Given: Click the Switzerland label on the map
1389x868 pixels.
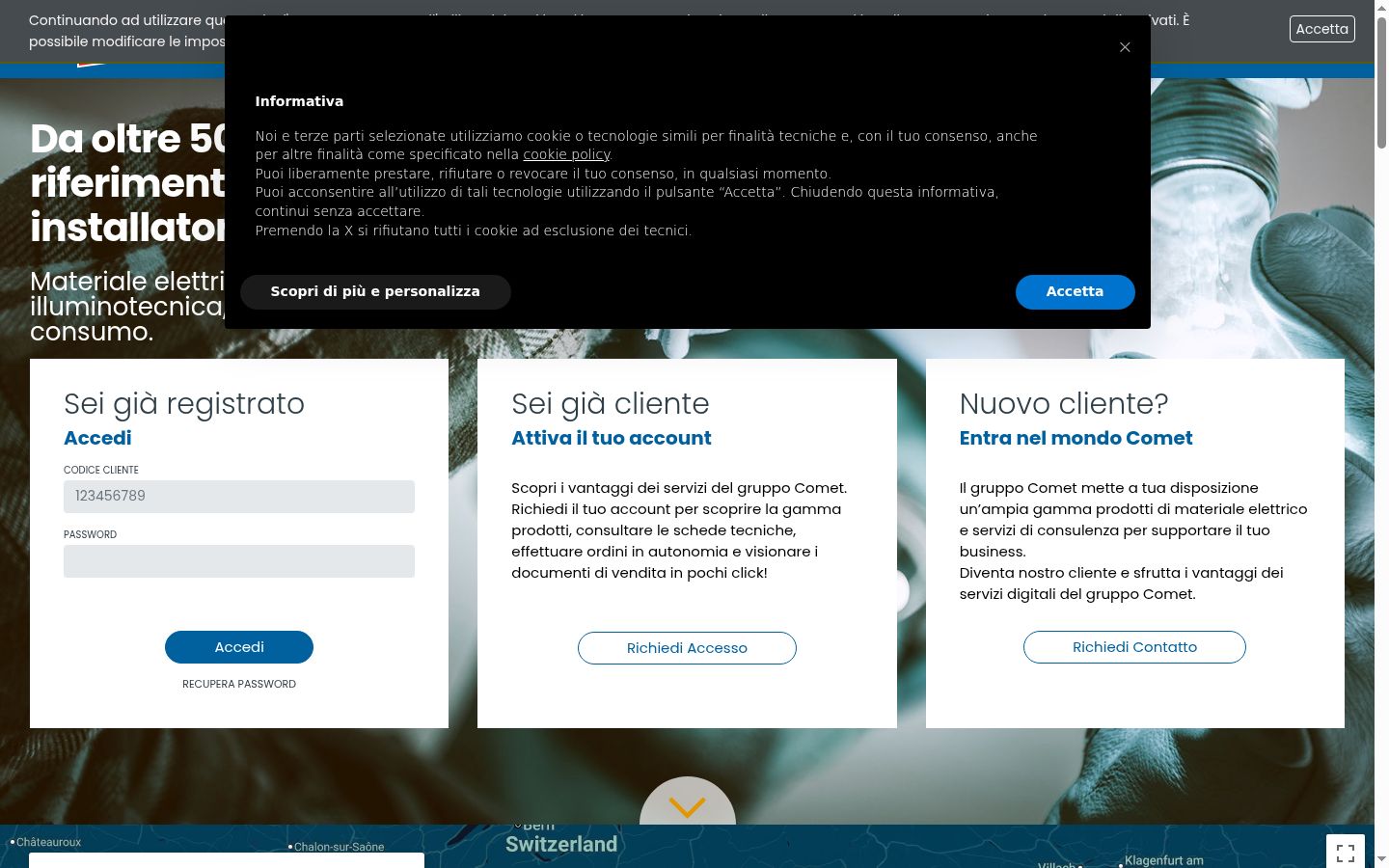Looking at the screenshot, I should (x=561, y=844).
